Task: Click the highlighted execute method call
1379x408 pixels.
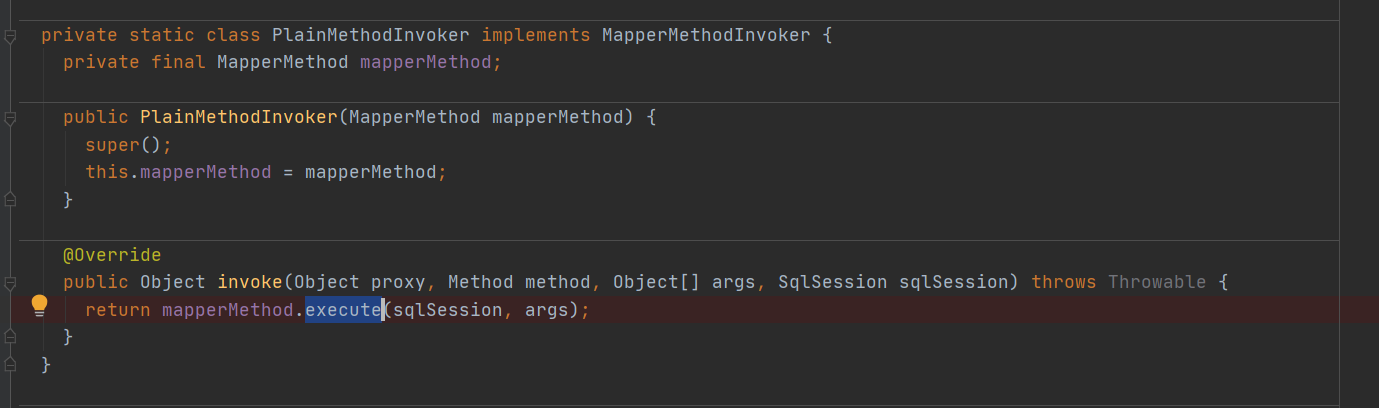Action: pos(343,310)
